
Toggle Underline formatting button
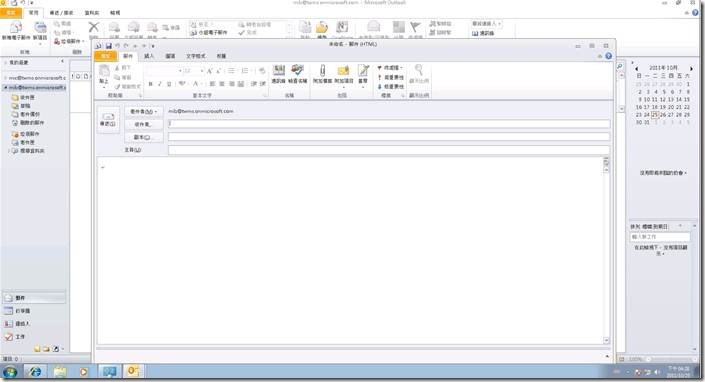click(x=169, y=84)
